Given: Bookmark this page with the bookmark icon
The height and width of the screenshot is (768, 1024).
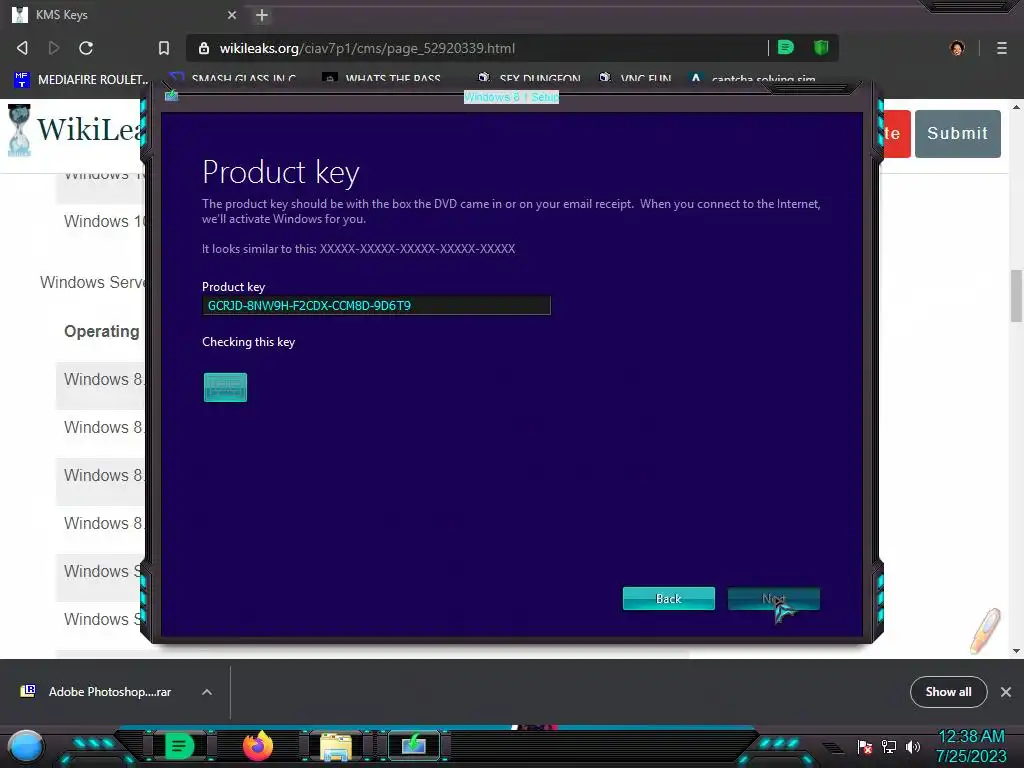Looking at the screenshot, I should [164, 48].
